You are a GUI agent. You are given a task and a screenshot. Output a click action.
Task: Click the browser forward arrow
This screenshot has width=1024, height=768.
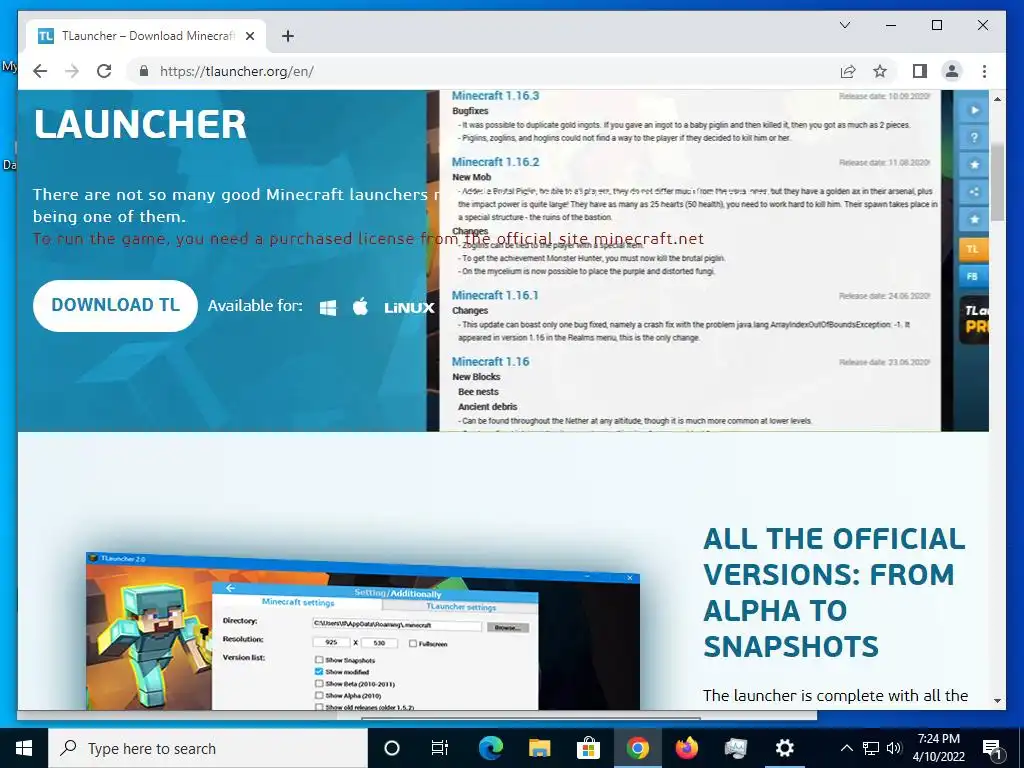pyautogui.click(x=72, y=71)
